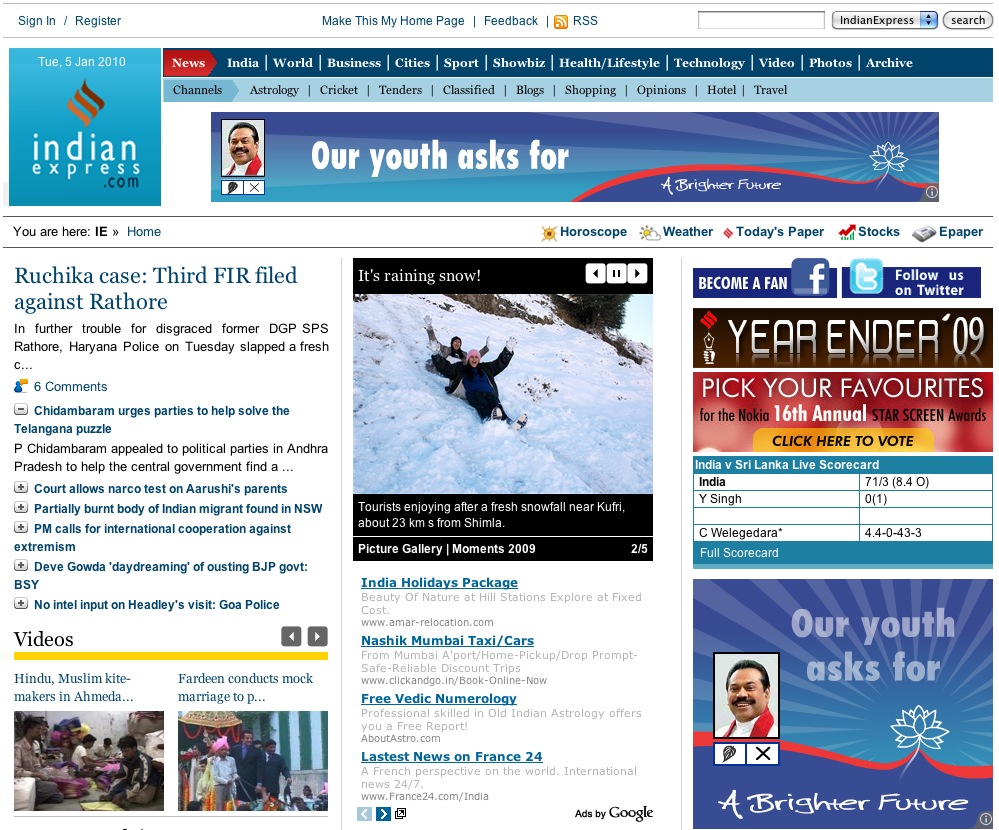Viewport: 999px width, 830px height.
Task: Open Free Vedic Numerology ad link
Action: (x=438, y=699)
